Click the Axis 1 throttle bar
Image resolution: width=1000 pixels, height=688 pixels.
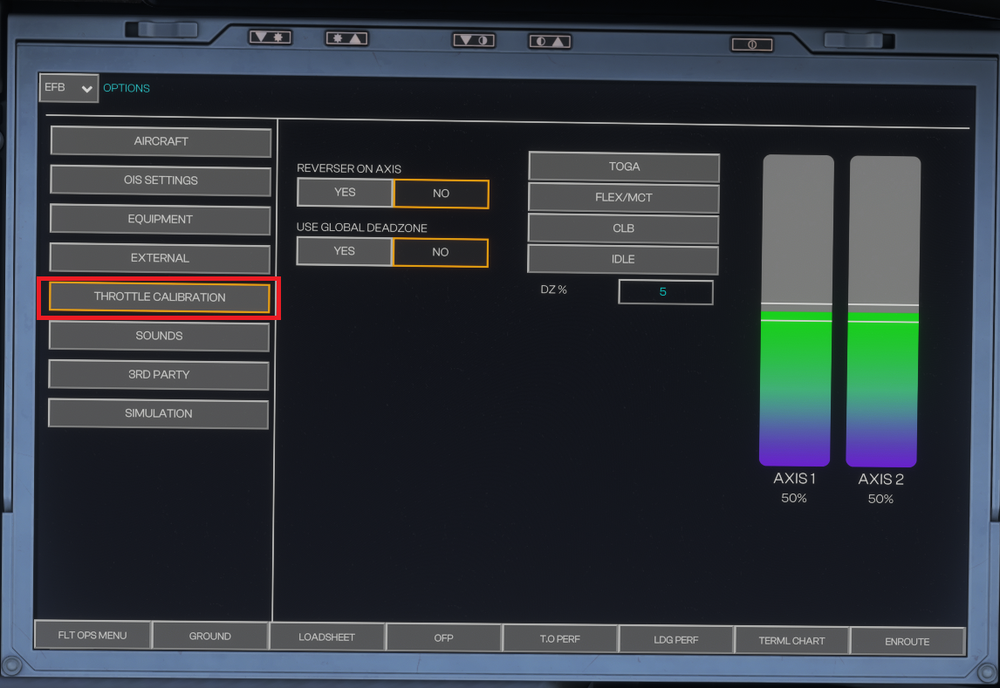[796, 310]
